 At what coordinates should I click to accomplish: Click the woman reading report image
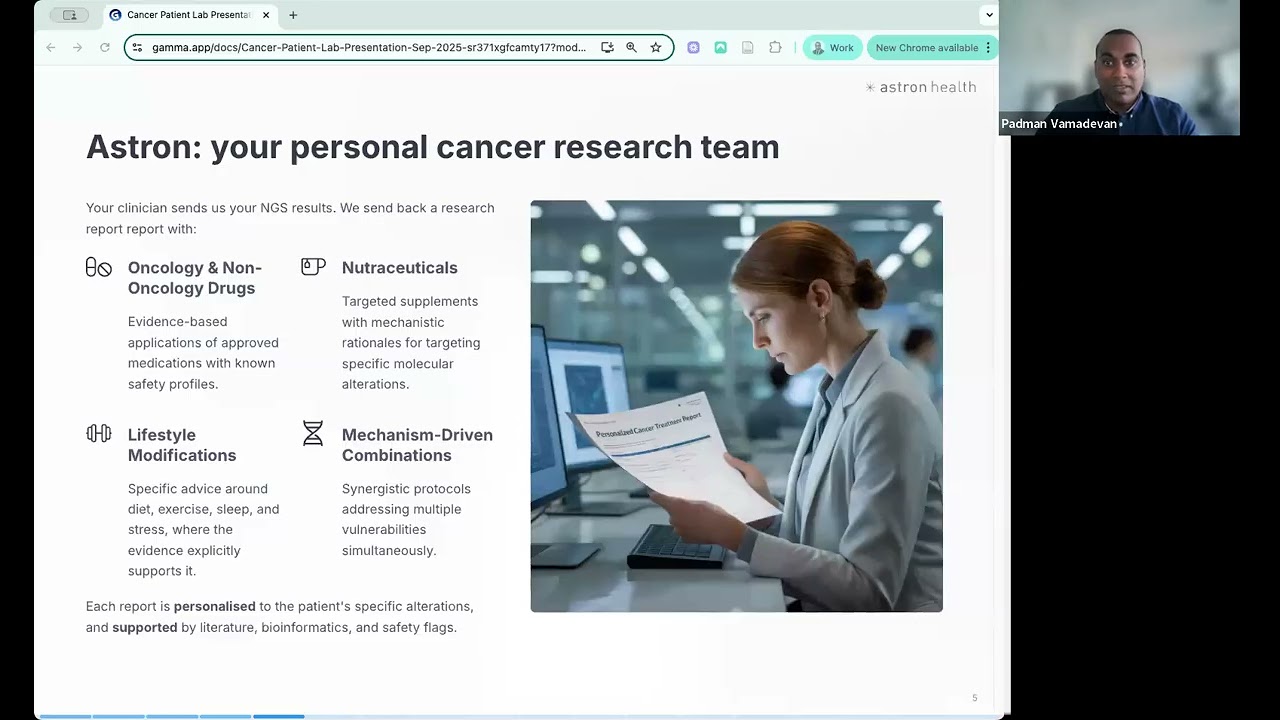click(737, 406)
